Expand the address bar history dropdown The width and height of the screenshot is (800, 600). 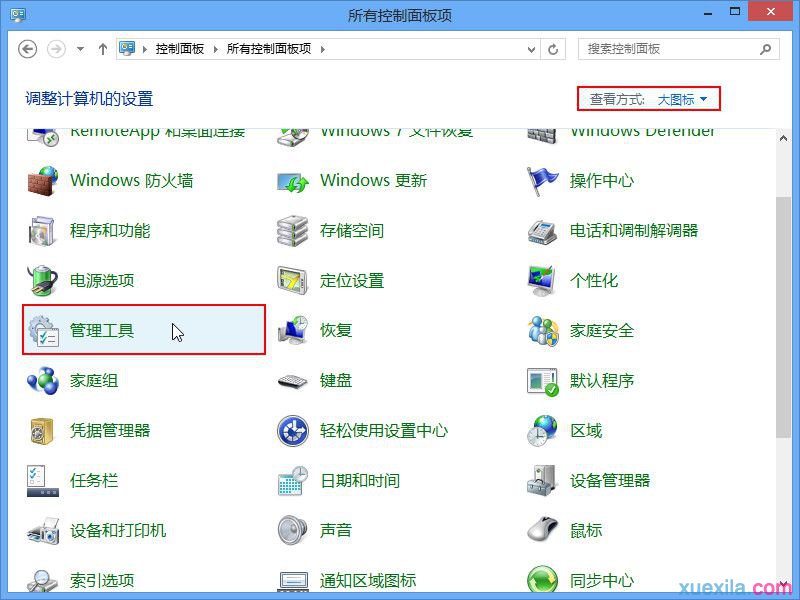tap(531, 49)
